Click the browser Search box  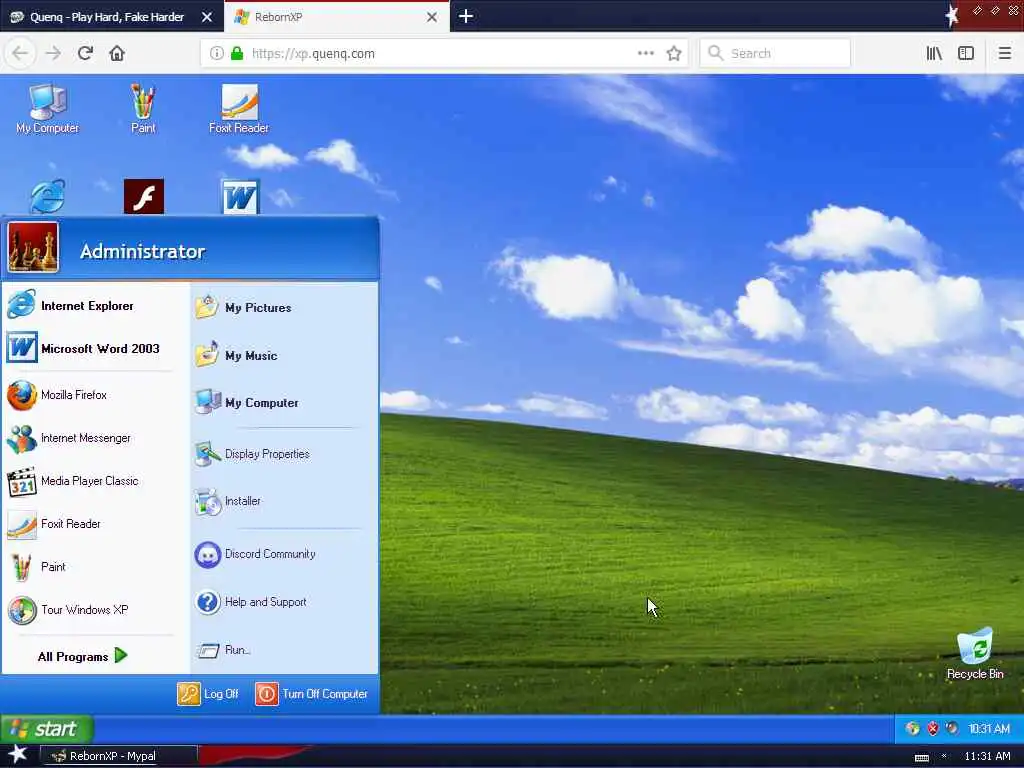pyautogui.click(x=775, y=54)
